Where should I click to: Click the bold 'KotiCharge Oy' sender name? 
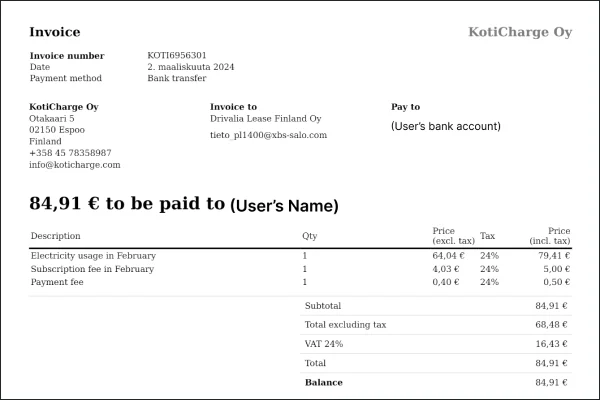coord(64,107)
